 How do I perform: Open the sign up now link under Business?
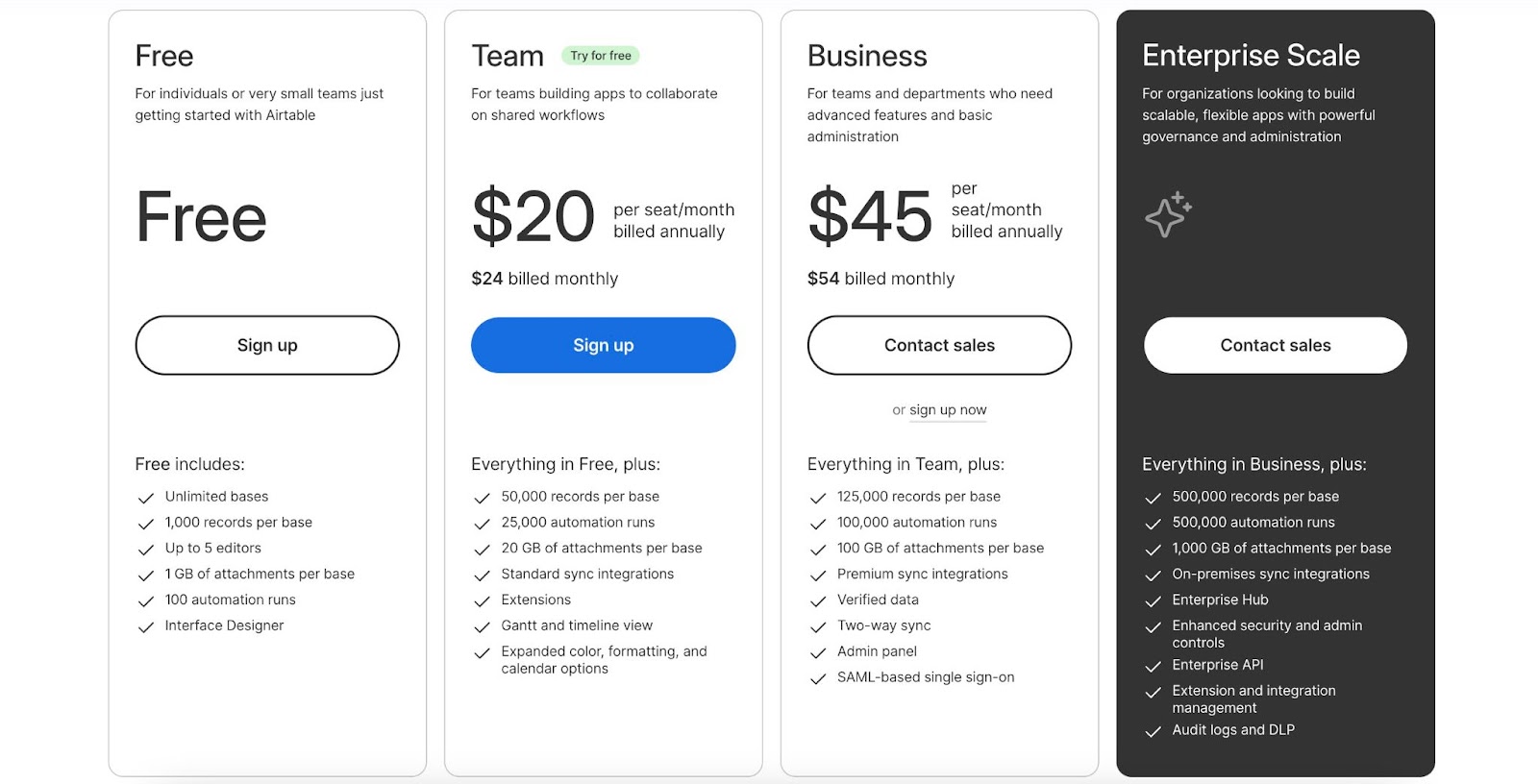(x=948, y=409)
